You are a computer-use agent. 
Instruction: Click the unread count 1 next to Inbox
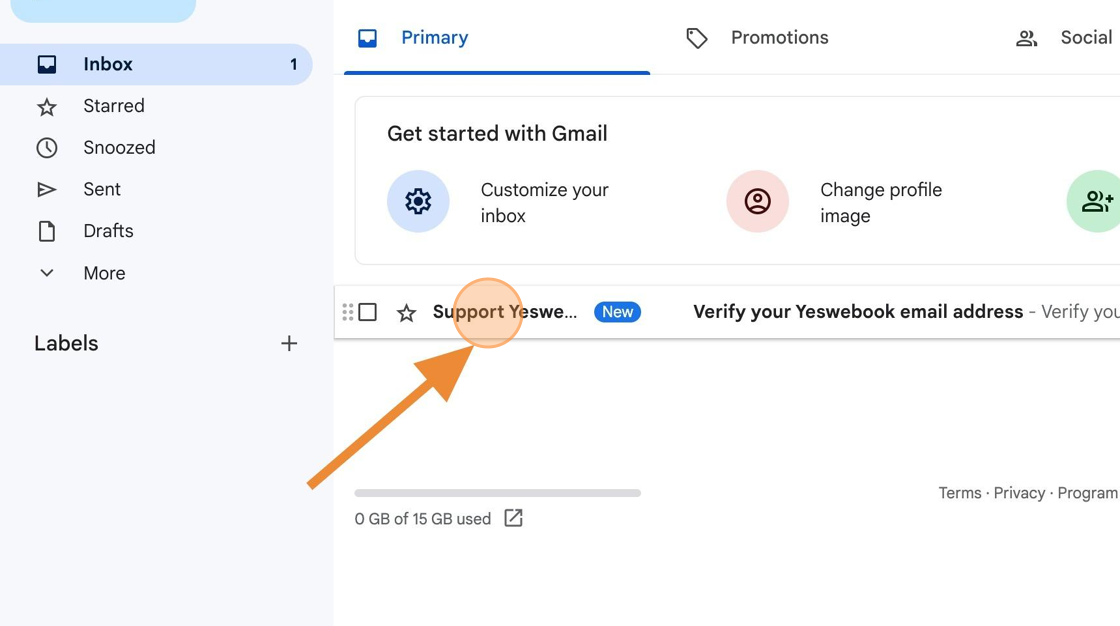click(294, 64)
